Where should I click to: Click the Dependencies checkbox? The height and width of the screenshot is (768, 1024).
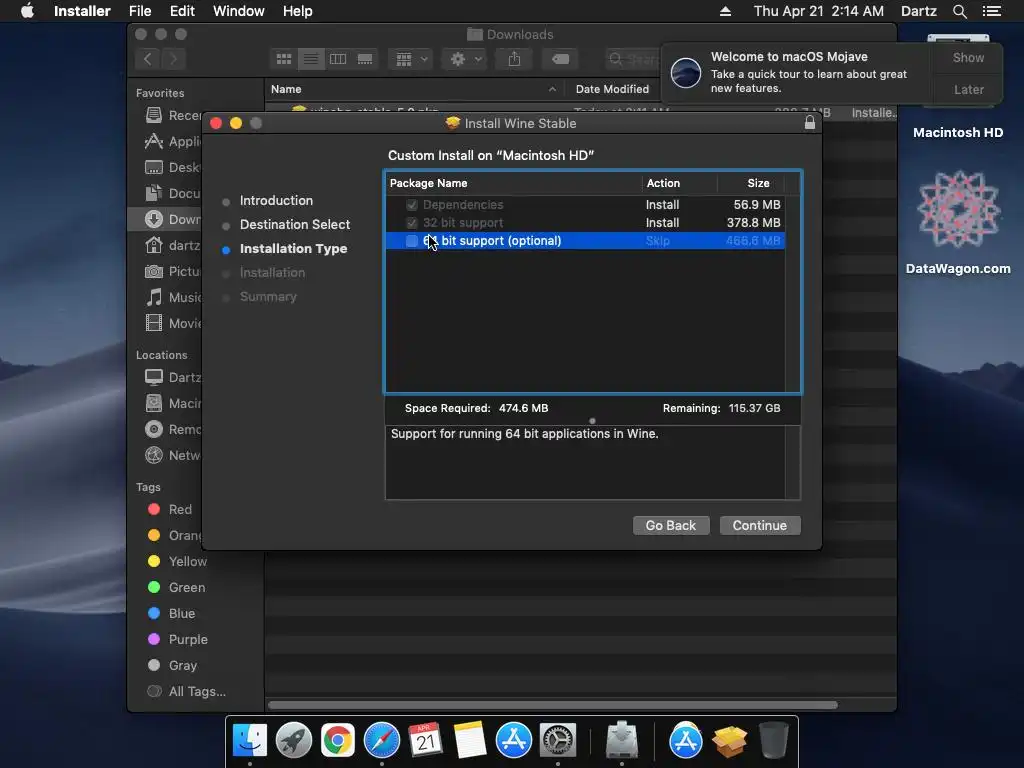click(x=411, y=205)
